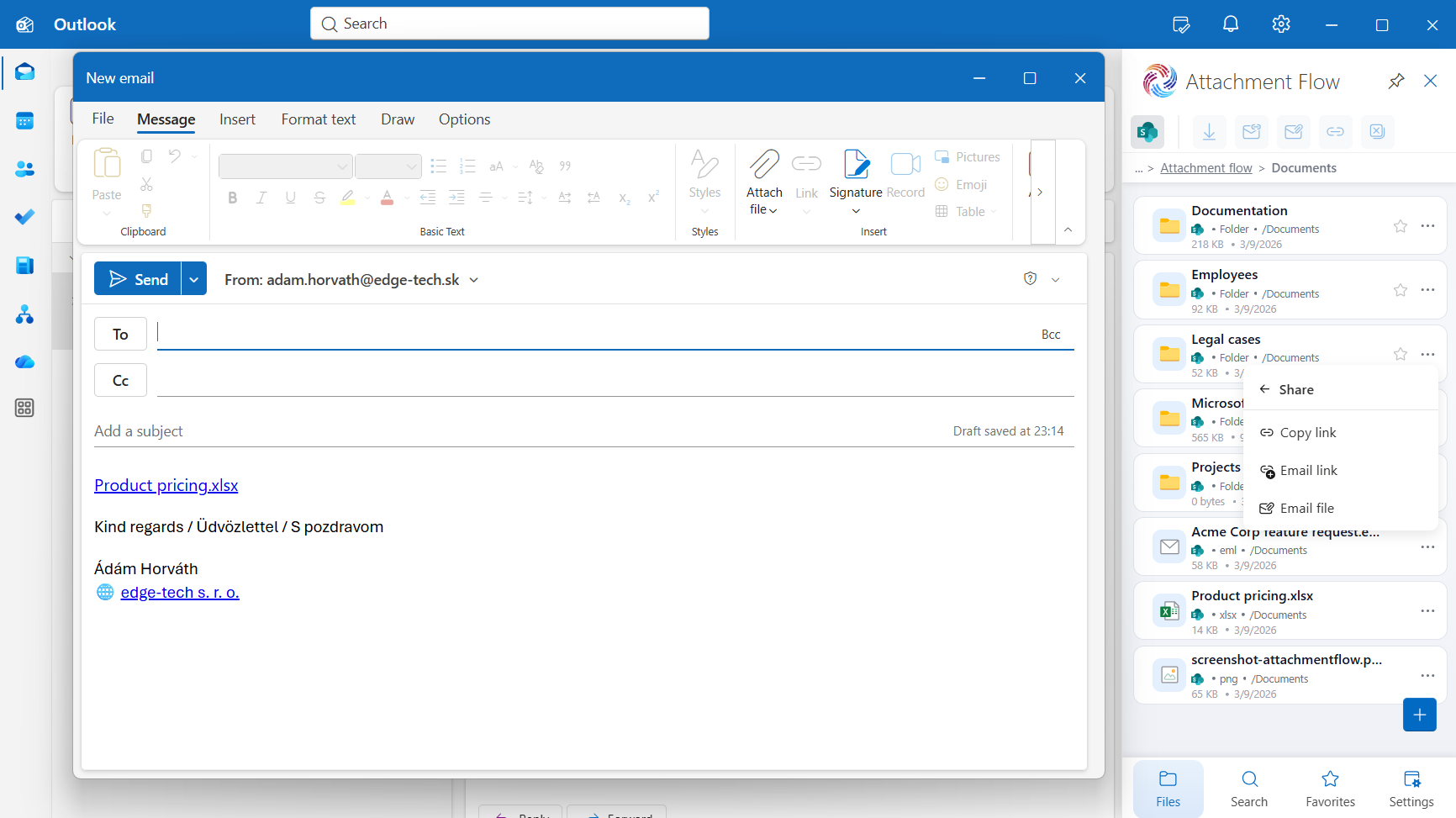Click the To recipients button
Viewport: 1456px width, 818px height.
pos(120,335)
